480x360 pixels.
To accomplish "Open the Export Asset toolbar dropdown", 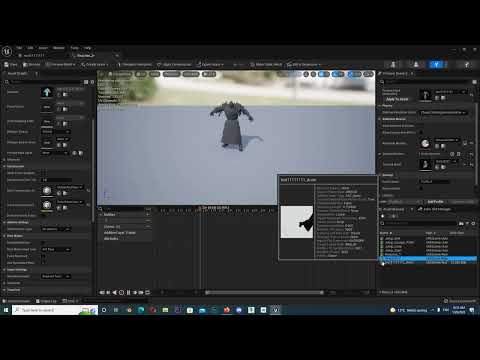I will 210,65.
